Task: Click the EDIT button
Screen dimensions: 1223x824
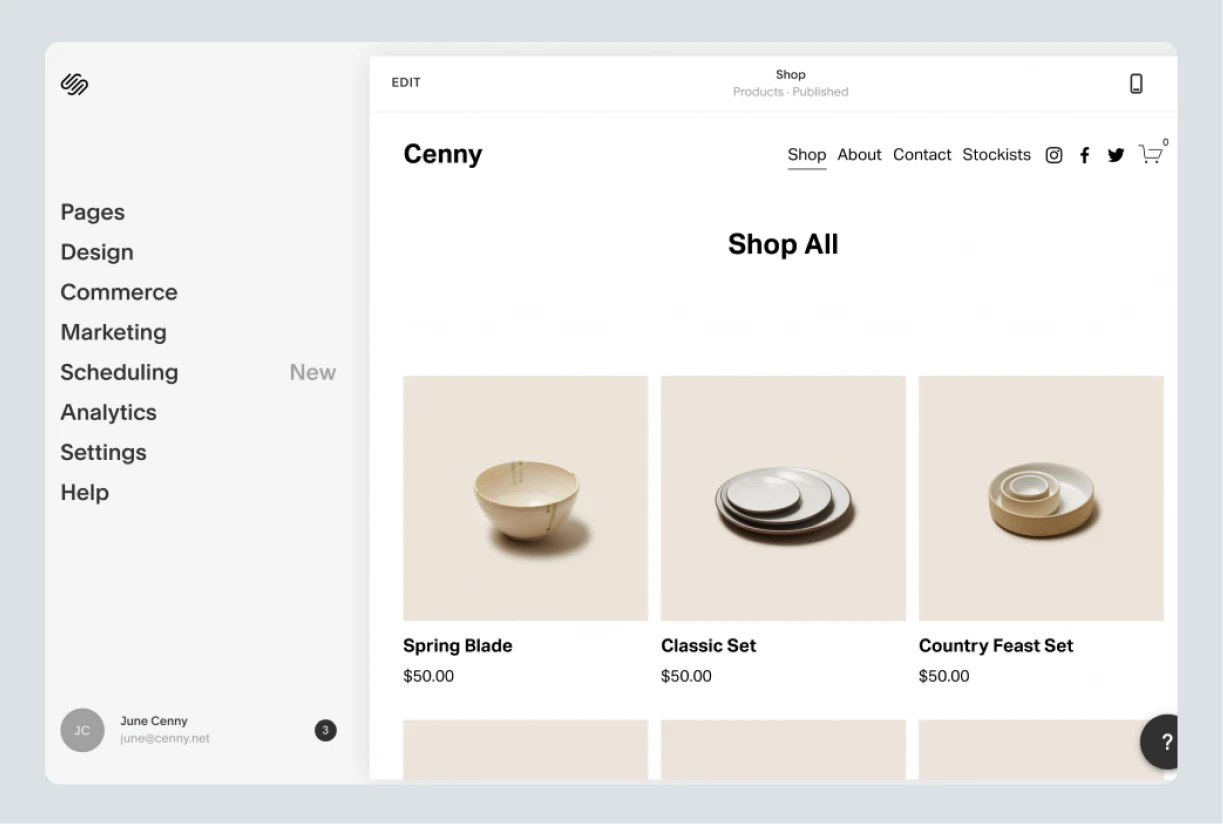Action: 406,82
